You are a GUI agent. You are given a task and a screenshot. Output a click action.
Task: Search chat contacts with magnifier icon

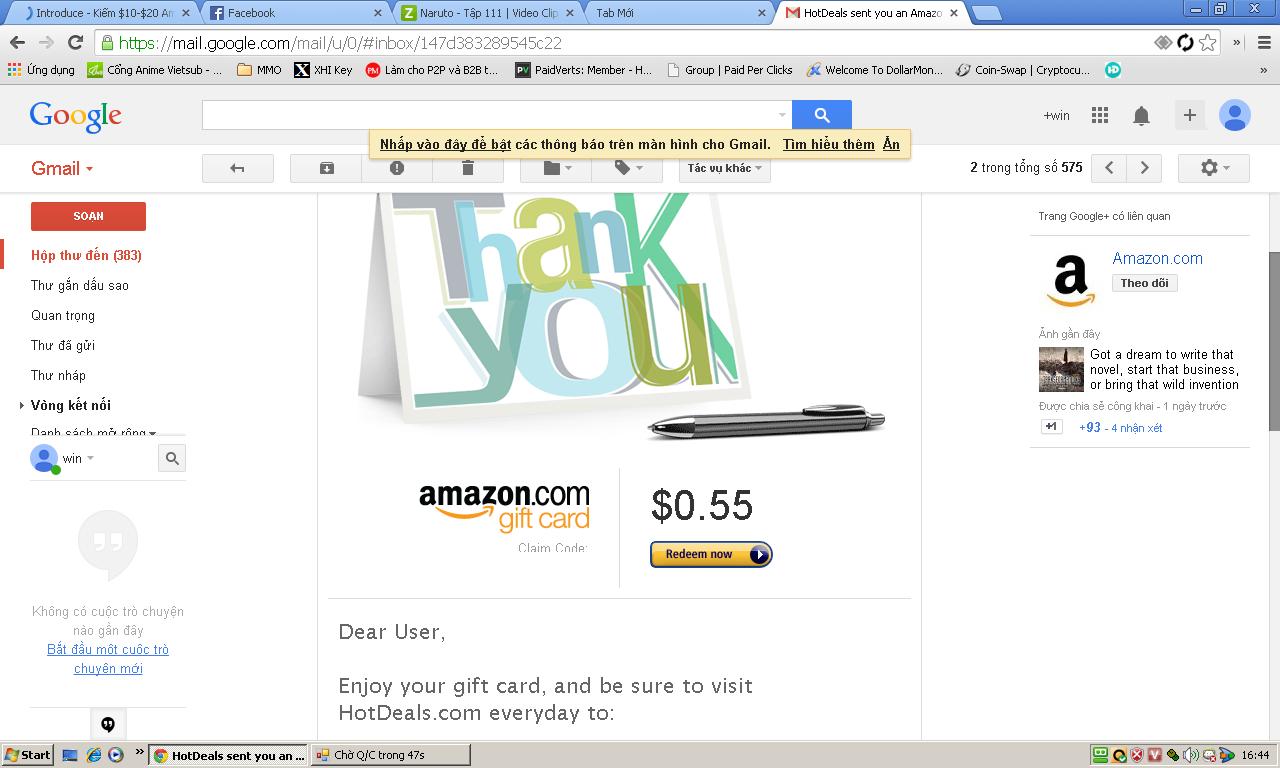coord(172,458)
